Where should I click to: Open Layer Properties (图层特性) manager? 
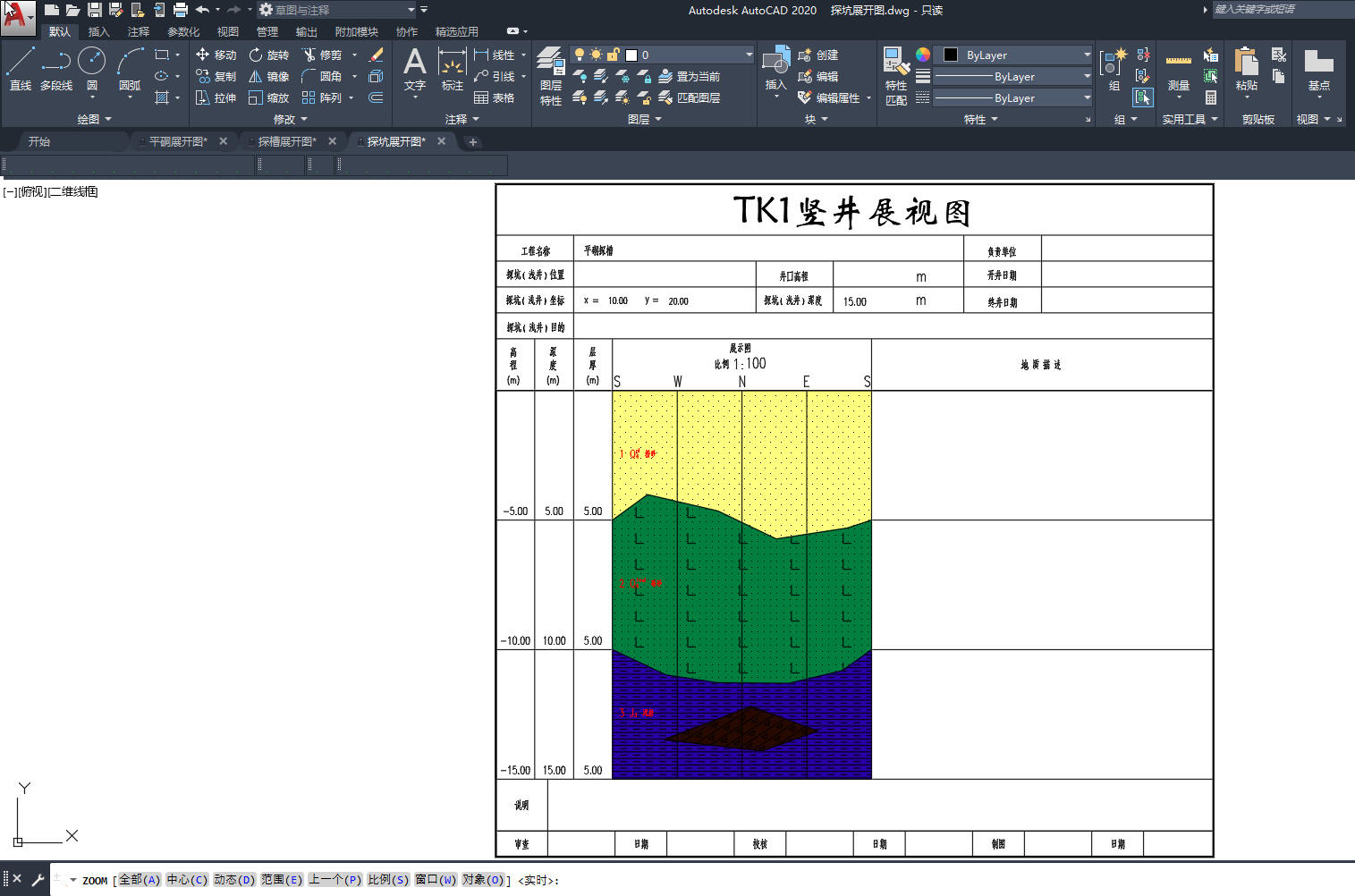point(550,75)
